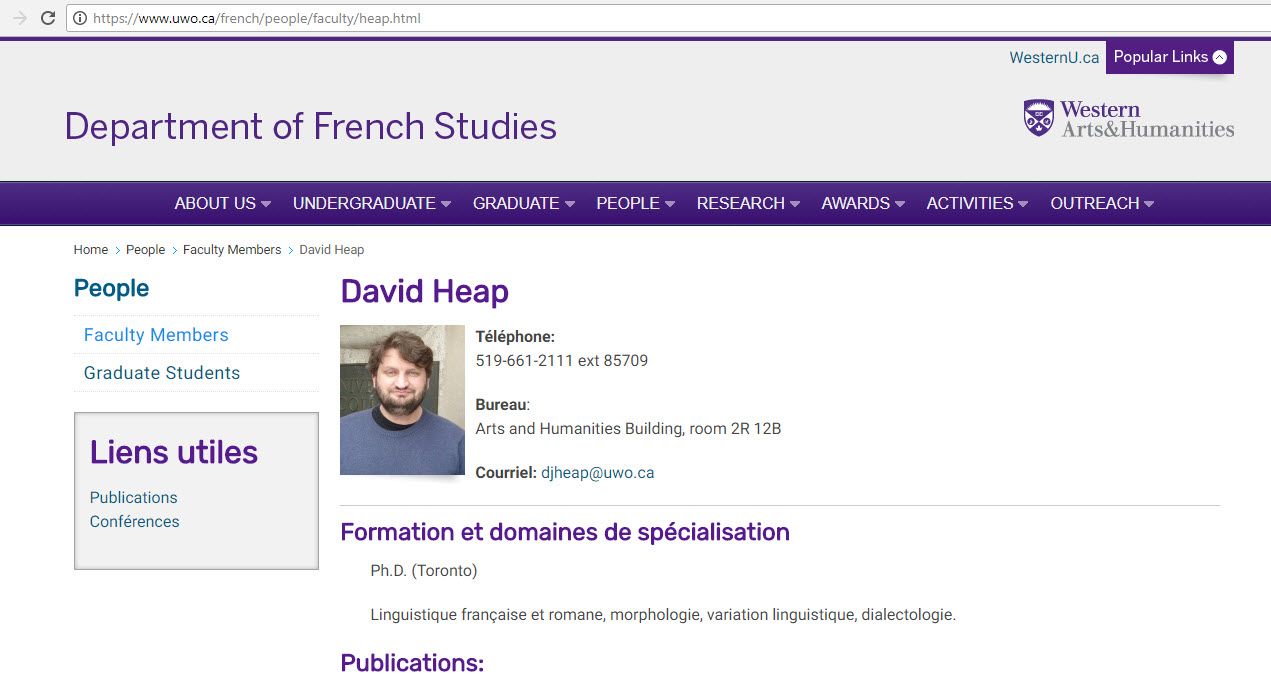Open the ACTIVITIES navigation item
The width and height of the screenshot is (1271, 683).
tap(976, 203)
